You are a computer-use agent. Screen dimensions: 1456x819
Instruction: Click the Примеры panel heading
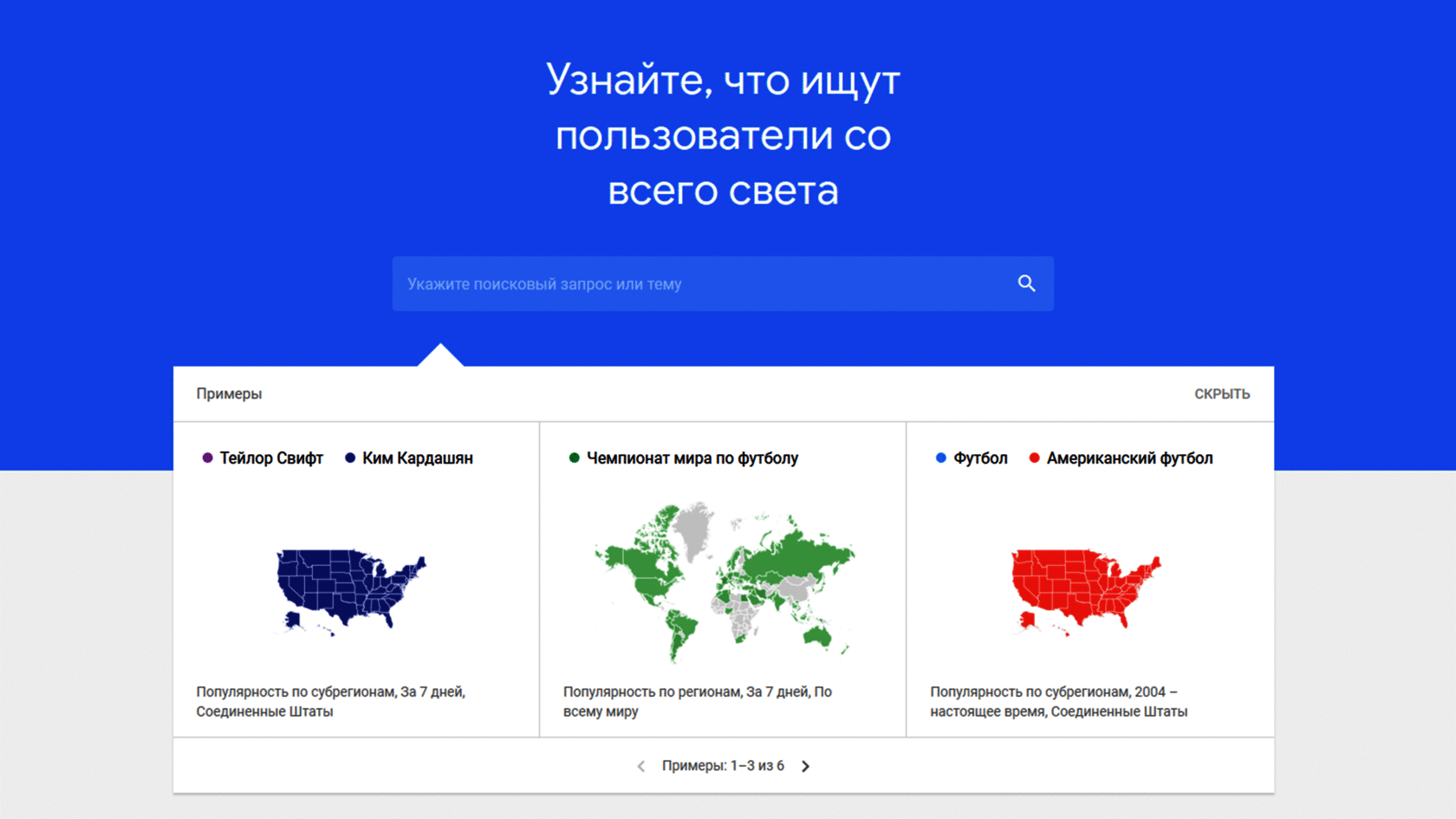pos(229,393)
